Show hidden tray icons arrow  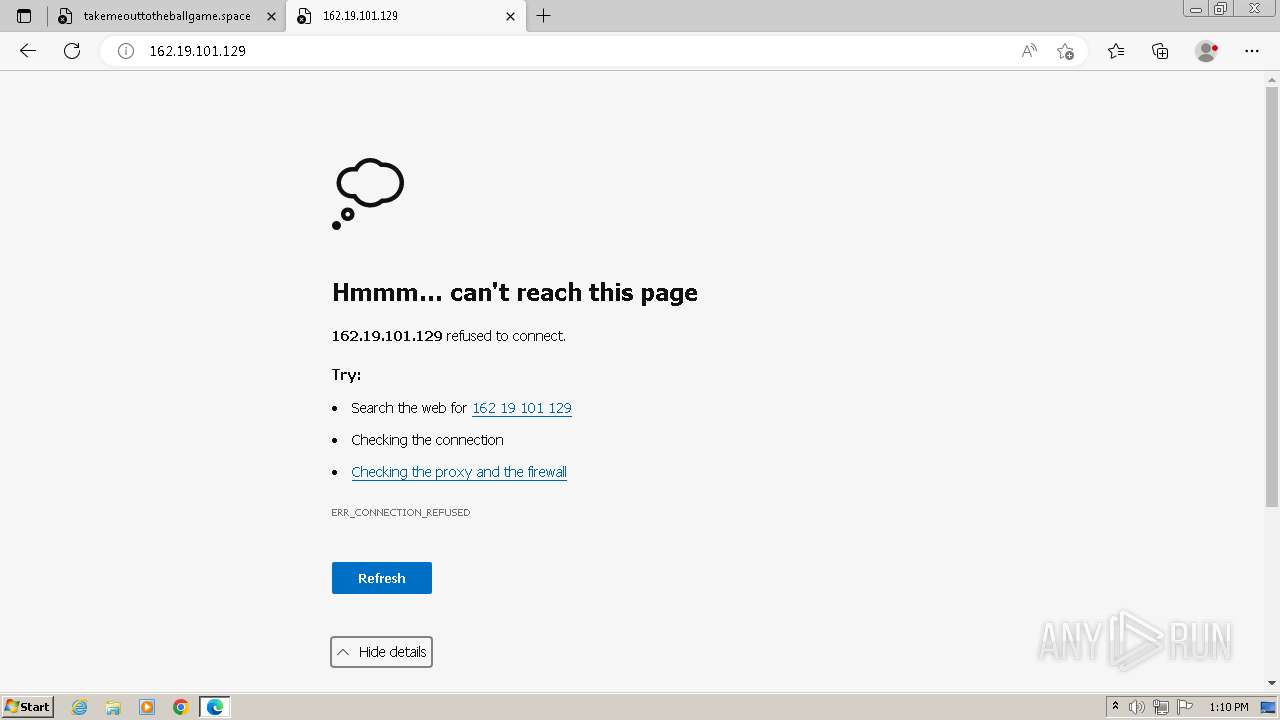coord(1115,707)
